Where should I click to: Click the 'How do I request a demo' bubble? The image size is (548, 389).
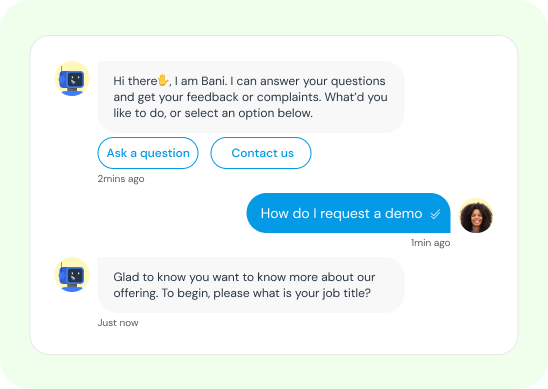348,213
